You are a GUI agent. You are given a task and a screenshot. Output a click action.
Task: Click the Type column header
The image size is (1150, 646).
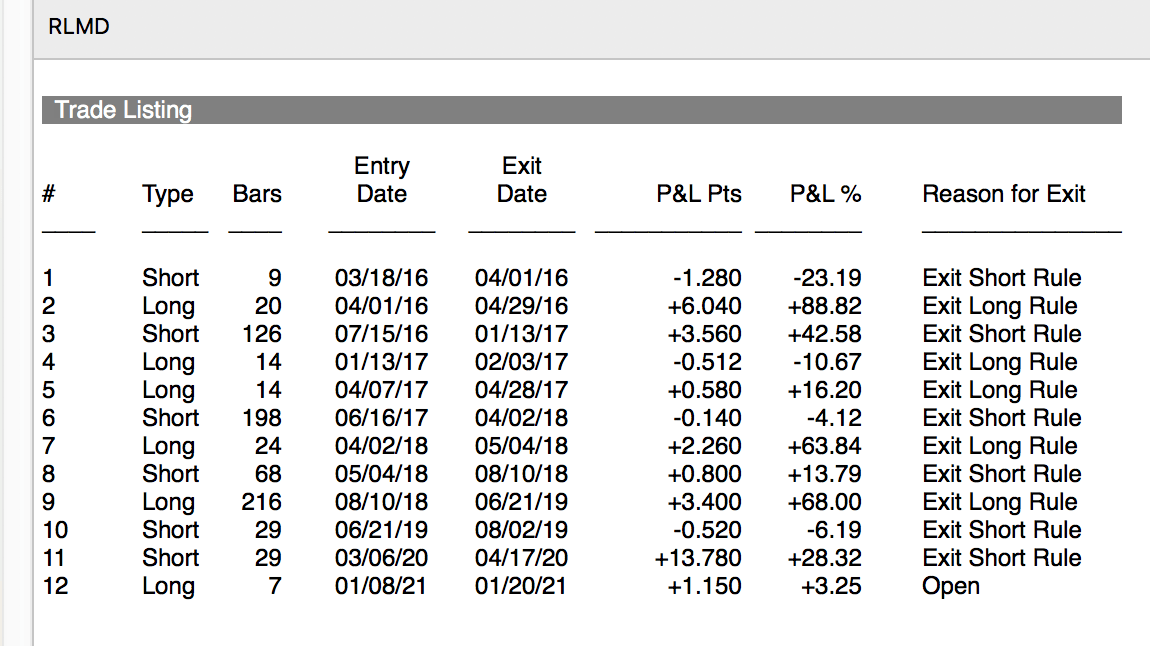click(168, 194)
